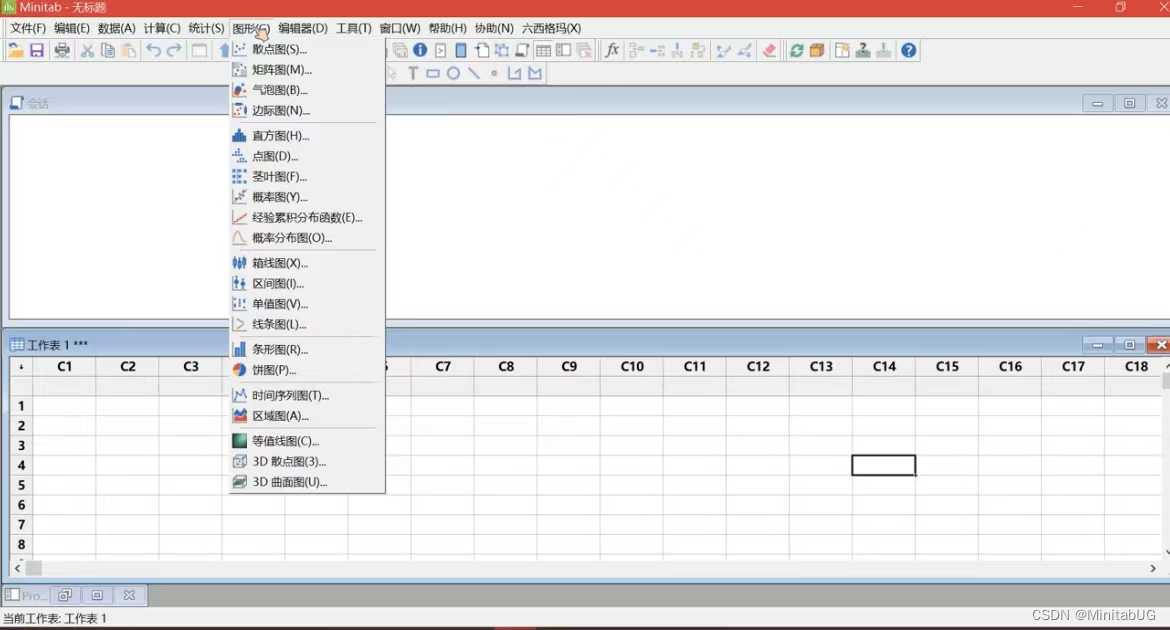Choose 单值图(V) menu entry
The height and width of the screenshot is (630, 1170).
pyautogui.click(x=307, y=304)
